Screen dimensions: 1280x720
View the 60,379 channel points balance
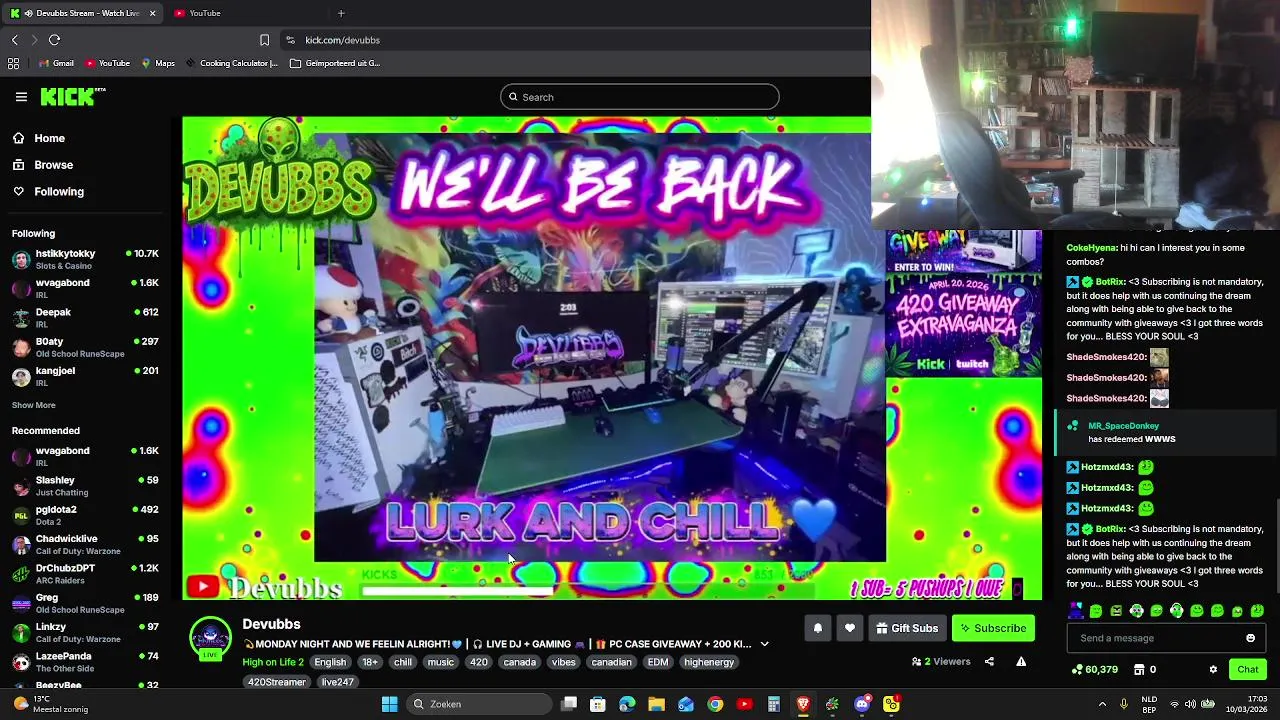tap(1094, 669)
